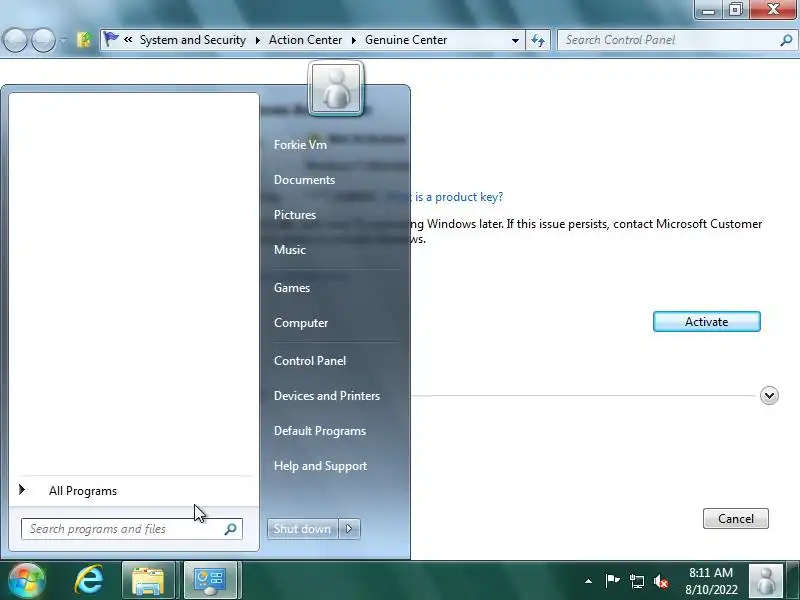
Task: Select Action Center breadcrumb
Action: click(305, 40)
